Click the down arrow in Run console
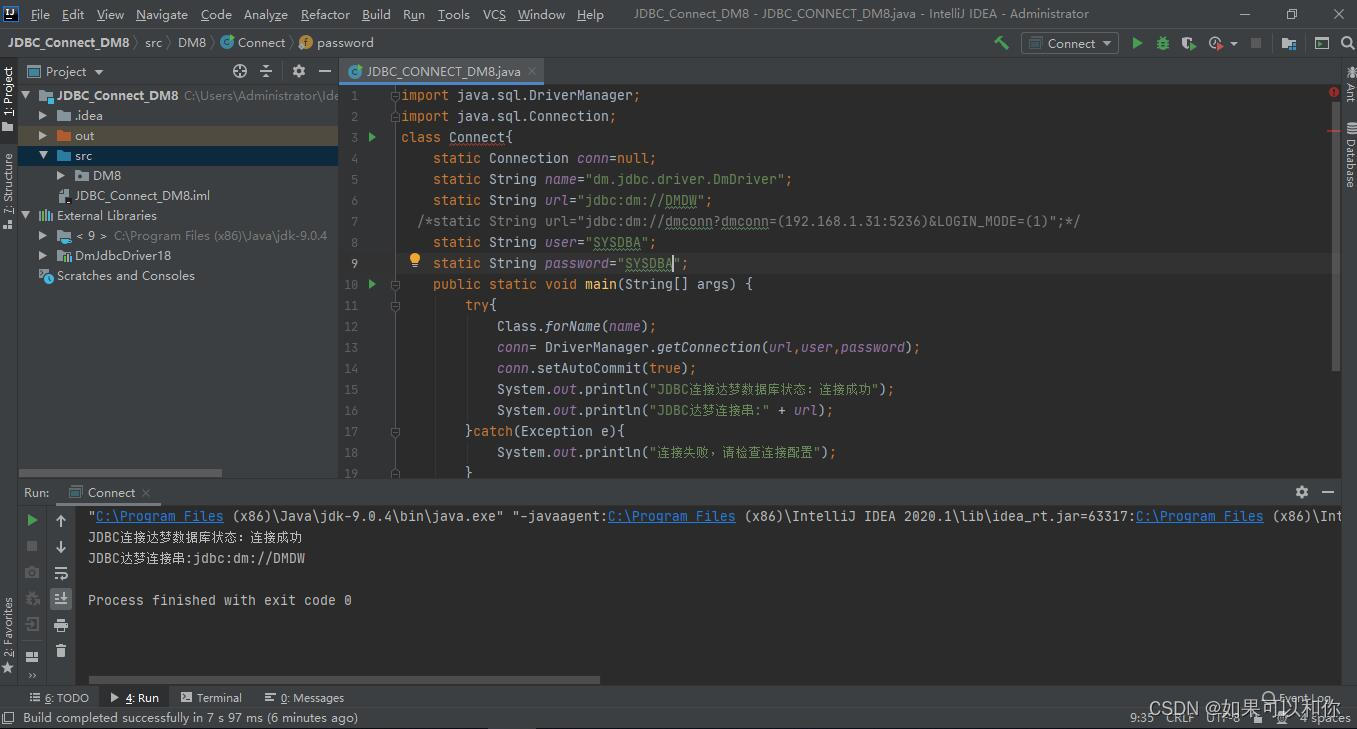The width and height of the screenshot is (1357, 729). tap(61, 546)
